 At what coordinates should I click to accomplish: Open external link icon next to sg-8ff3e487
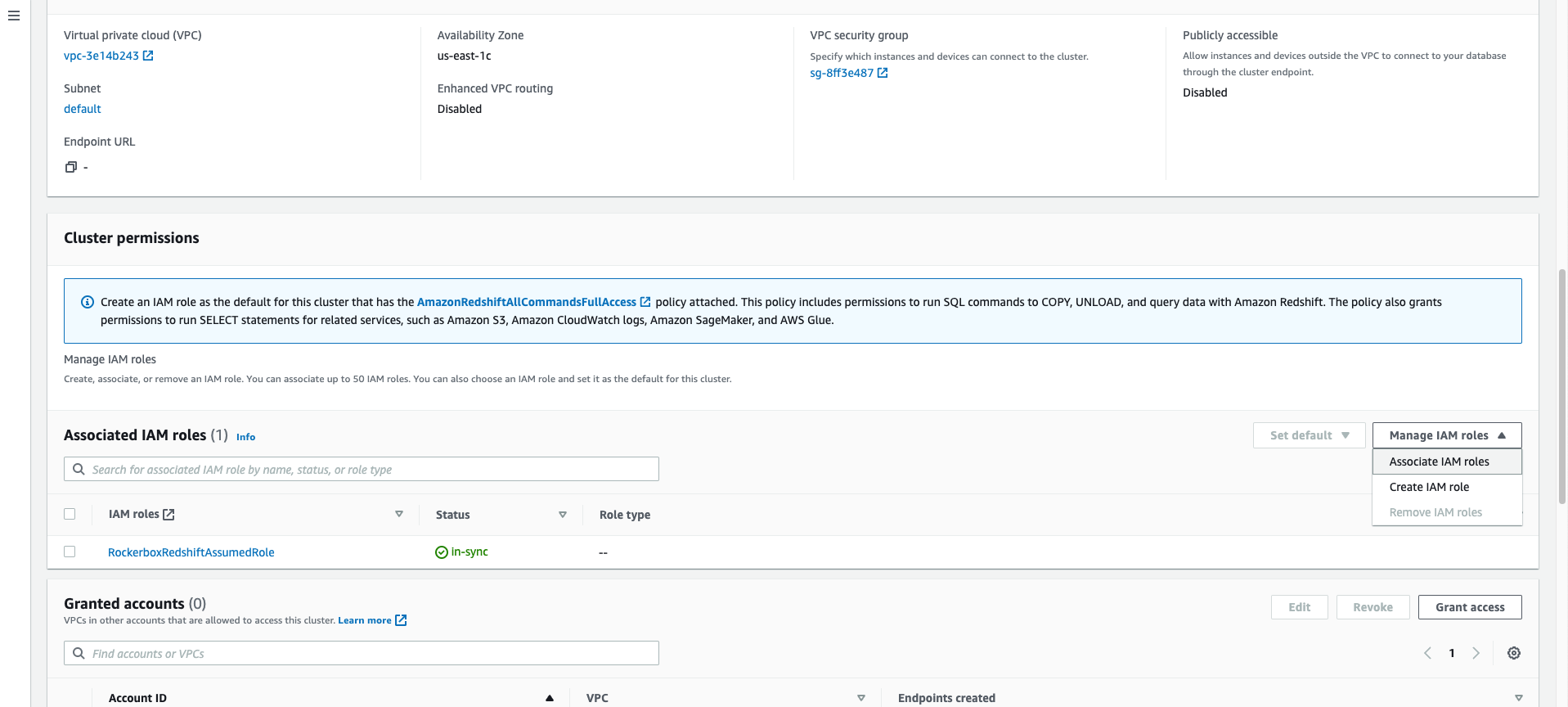[883, 73]
